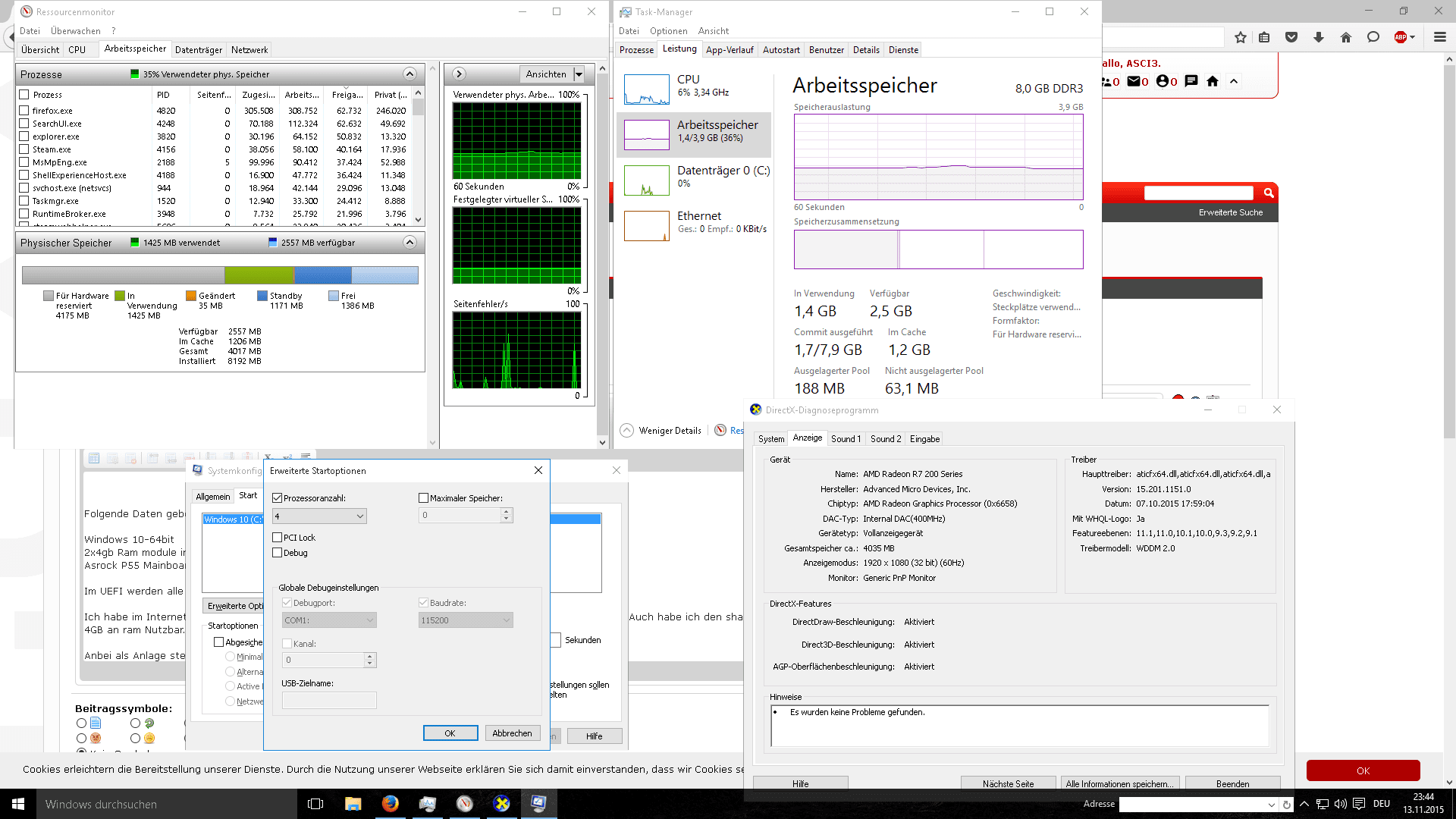The height and width of the screenshot is (819, 1456).
Task: Click the network icon in system tray
Action: [1322, 804]
